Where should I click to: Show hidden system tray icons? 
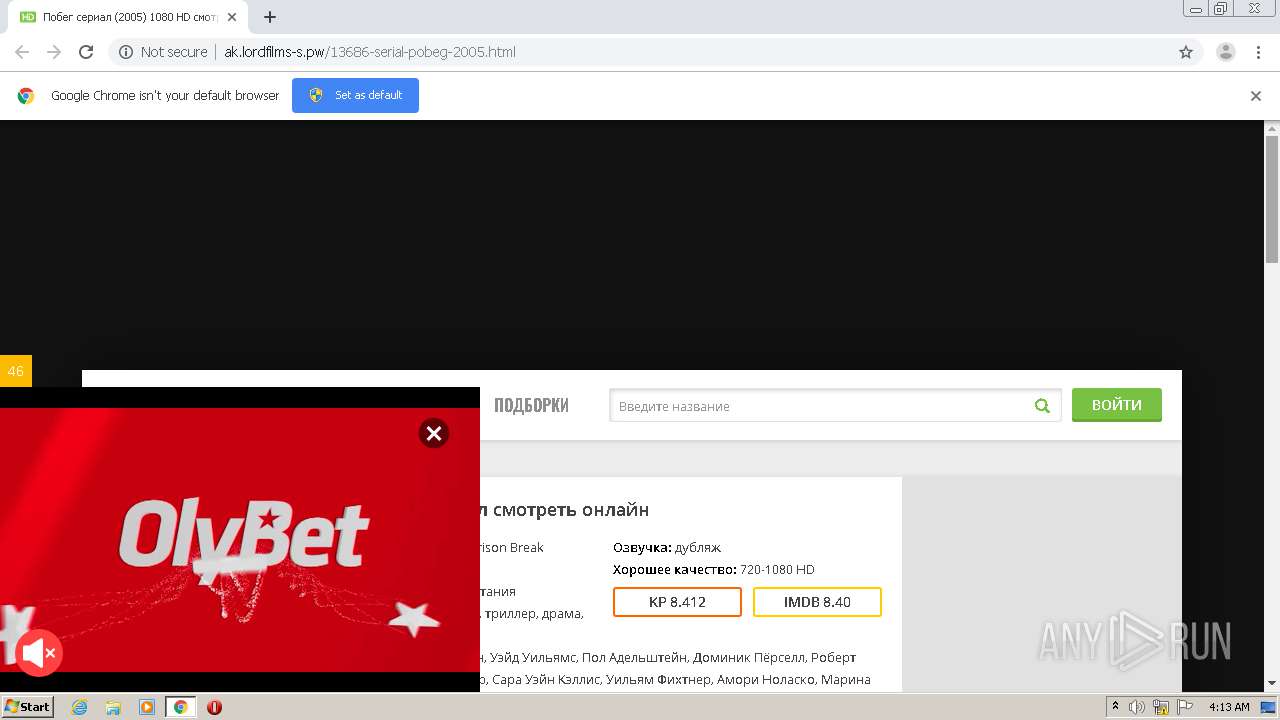(1115, 707)
